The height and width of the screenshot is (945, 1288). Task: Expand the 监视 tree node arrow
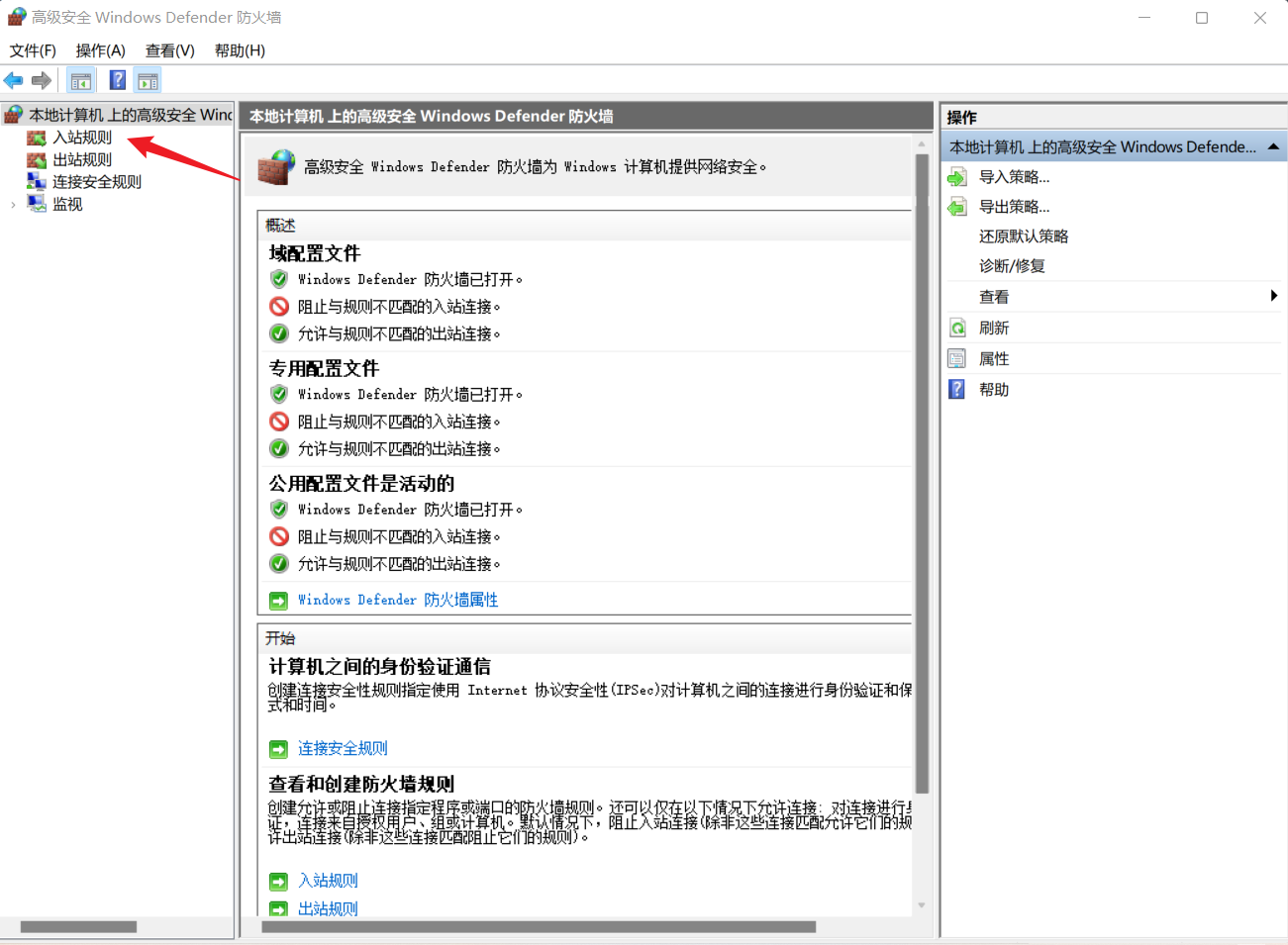coord(13,205)
